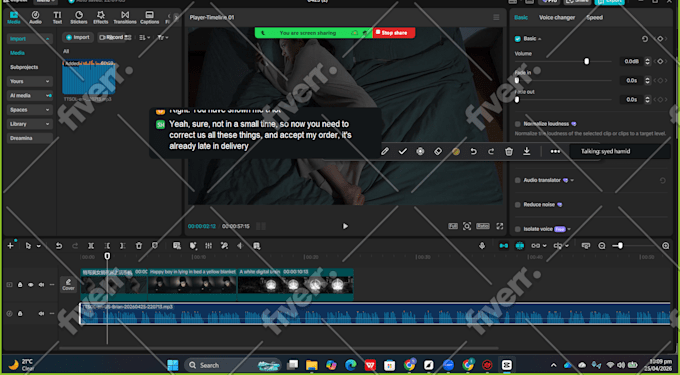Open the media filter dropdown
Screen dimensions: 680x375
pyautogui.click(x=163, y=38)
